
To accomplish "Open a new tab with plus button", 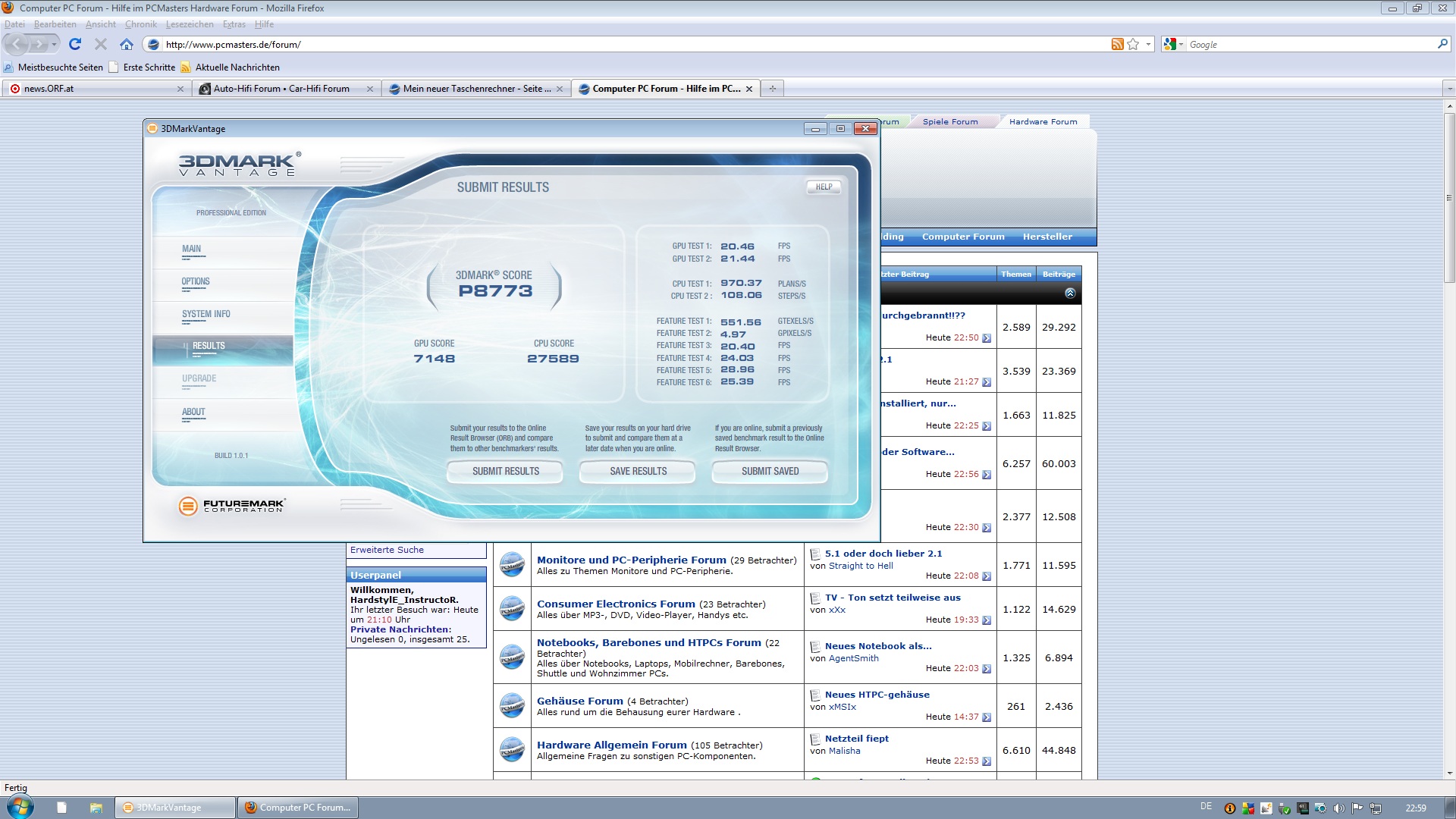I will (772, 89).
